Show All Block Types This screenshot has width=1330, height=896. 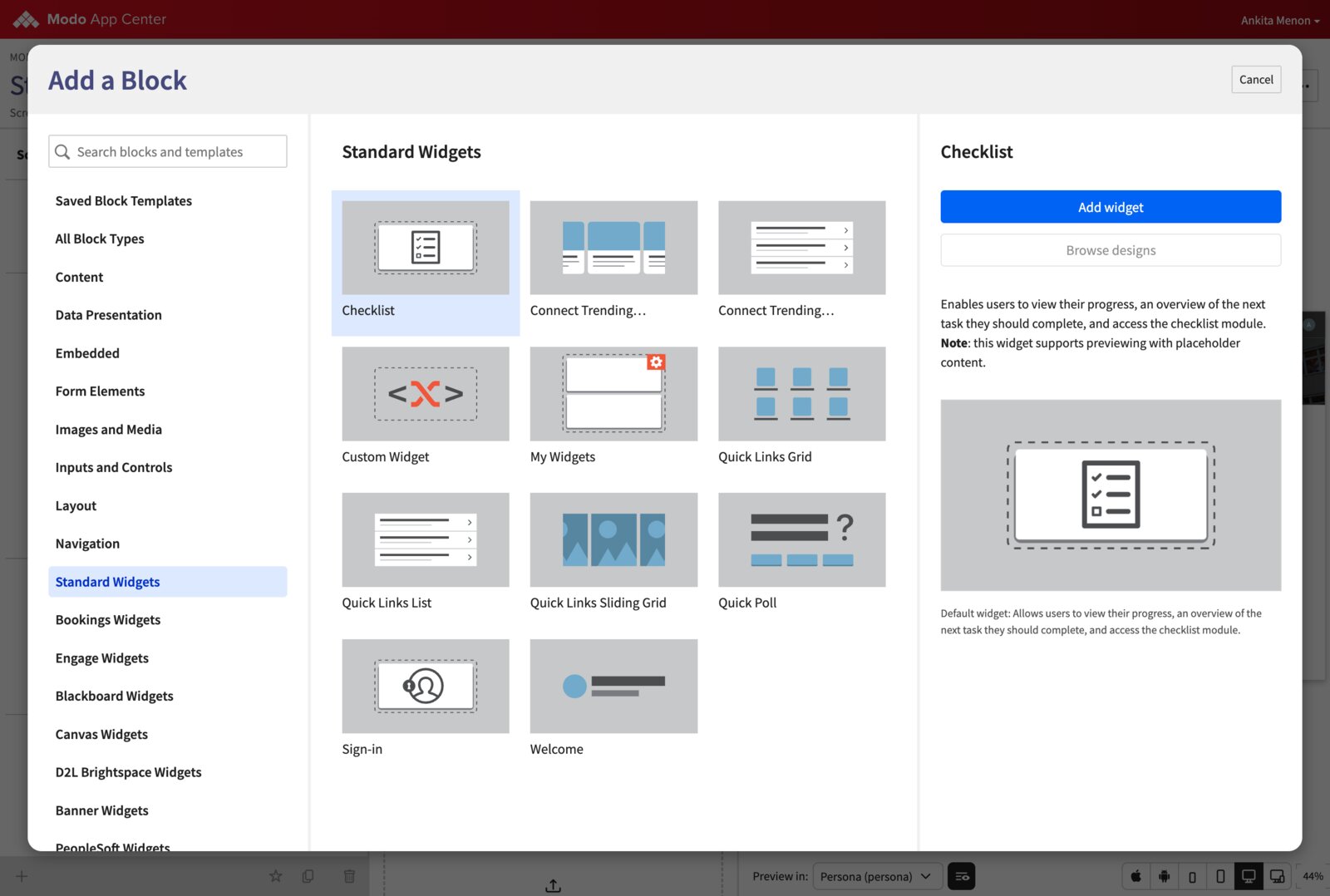(168, 239)
